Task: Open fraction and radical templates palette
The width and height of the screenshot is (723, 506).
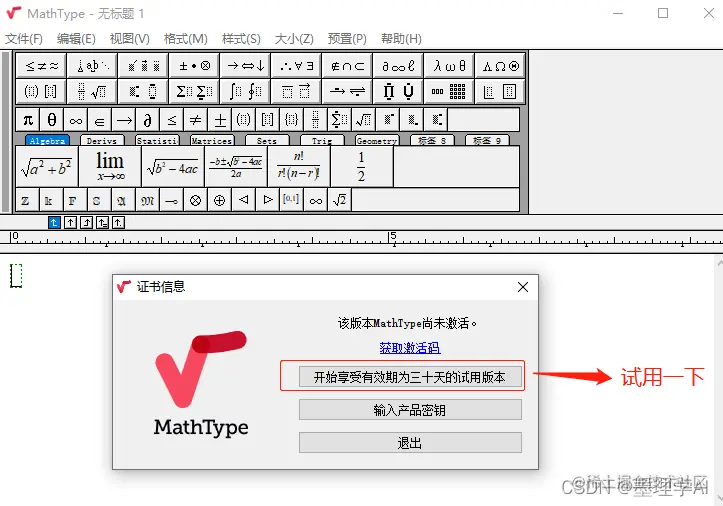Action: (93, 91)
